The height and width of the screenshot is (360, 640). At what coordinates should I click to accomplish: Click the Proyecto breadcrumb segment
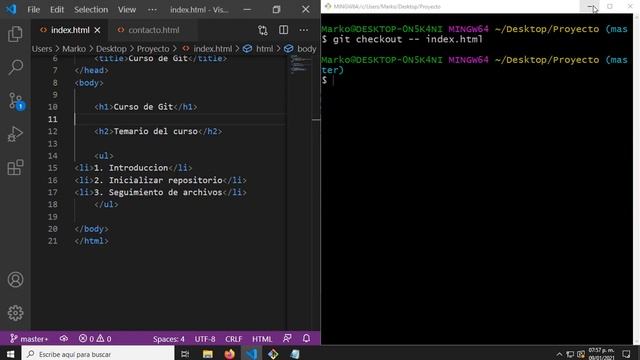click(x=153, y=49)
